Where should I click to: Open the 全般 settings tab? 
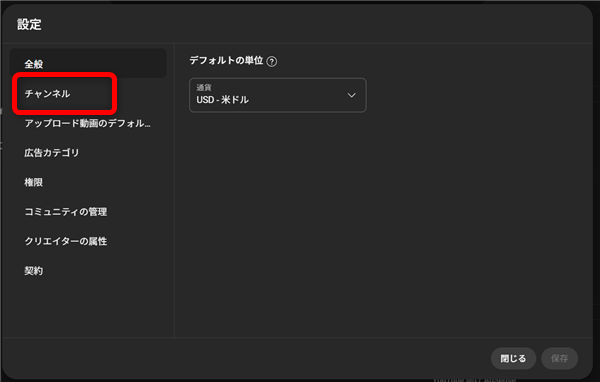pyautogui.click(x=88, y=64)
